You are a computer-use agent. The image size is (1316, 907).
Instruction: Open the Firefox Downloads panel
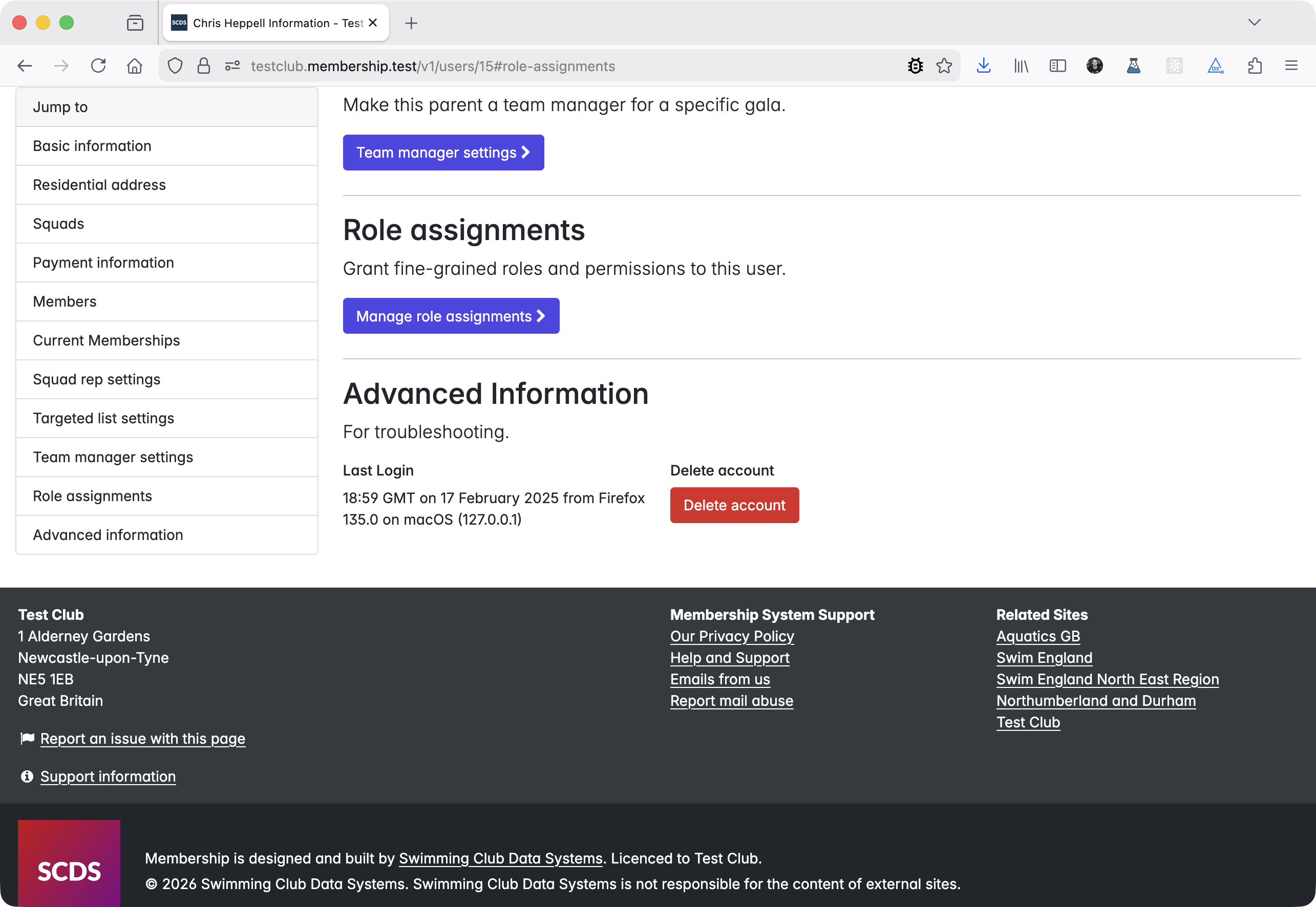click(x=984, y=66)
